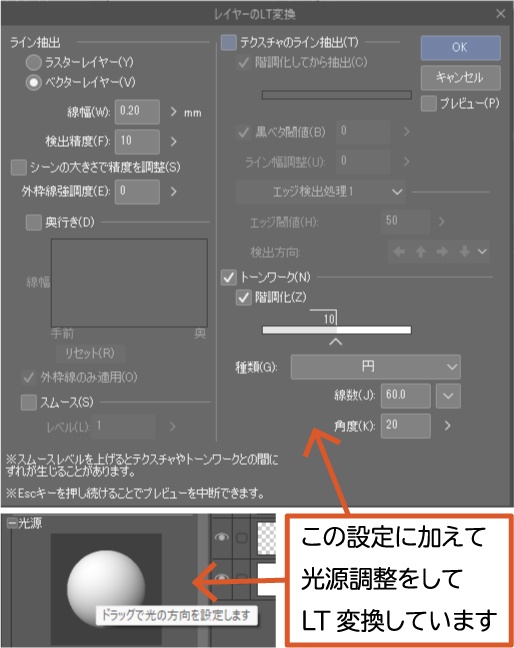Click the 線数 value field 60.0
The image size is (514, 648).
tap(406, 395)
